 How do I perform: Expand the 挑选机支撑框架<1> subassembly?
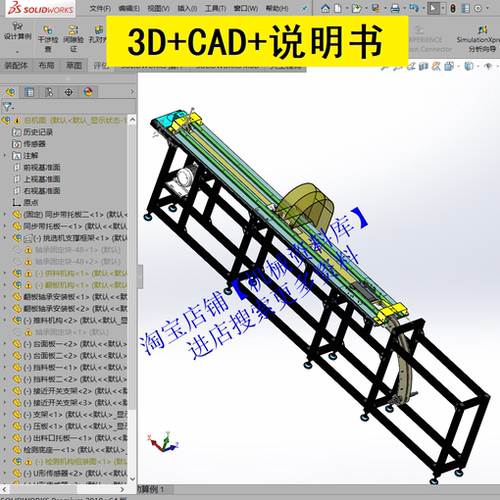5,238
